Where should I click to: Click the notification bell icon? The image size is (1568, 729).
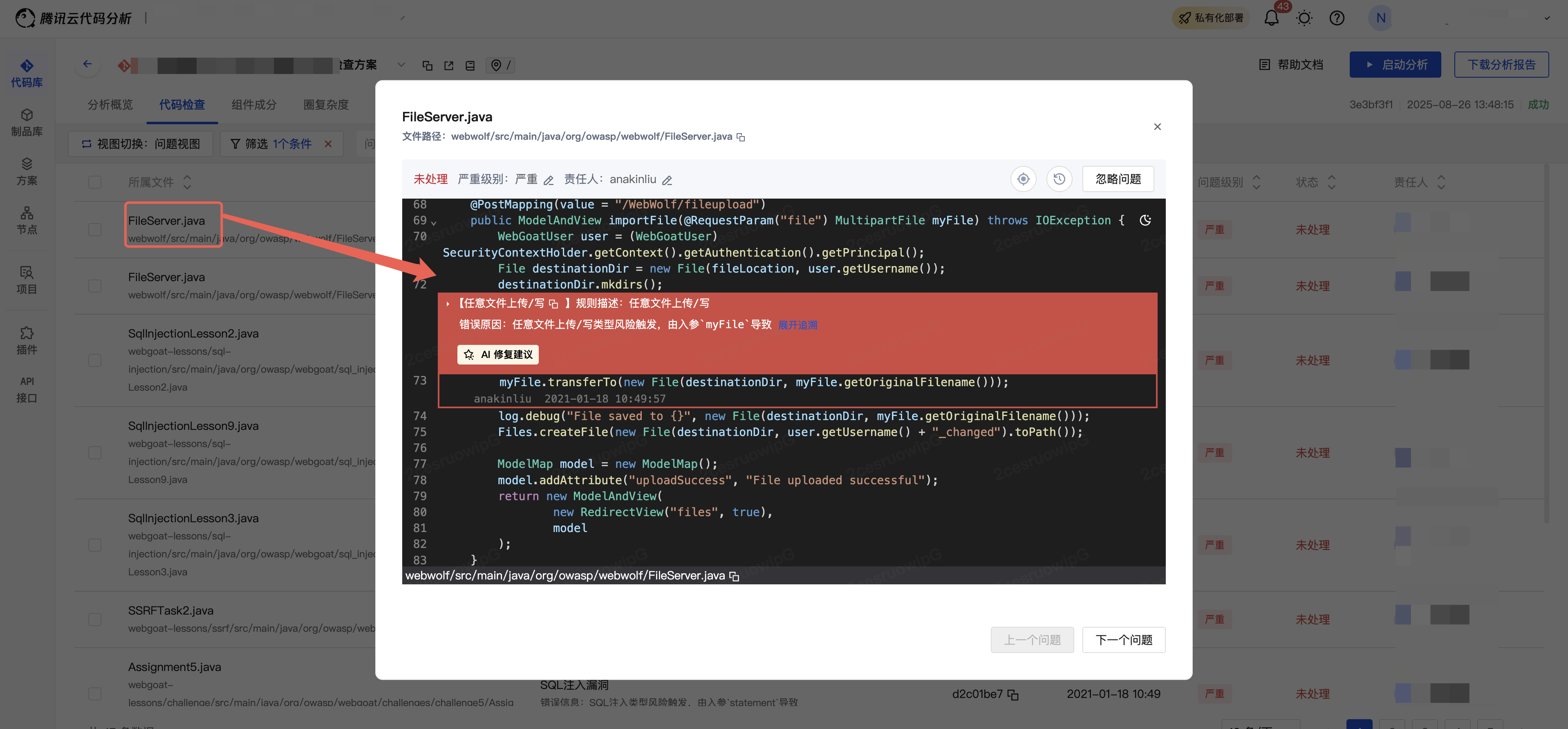(x=1271, y=18)
